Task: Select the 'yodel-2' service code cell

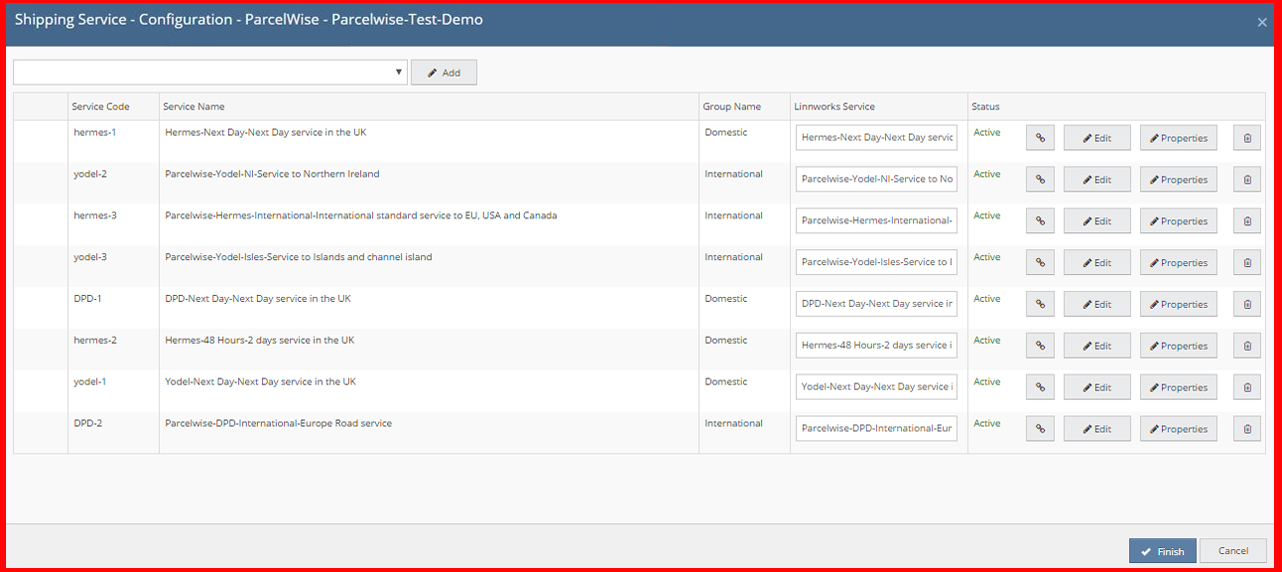Action: coord(90,174)
